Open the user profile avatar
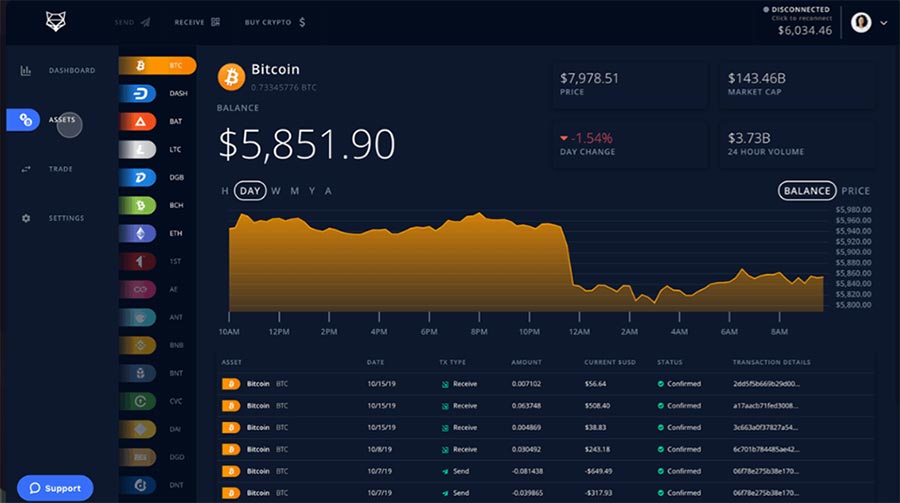 click(861, 22)
